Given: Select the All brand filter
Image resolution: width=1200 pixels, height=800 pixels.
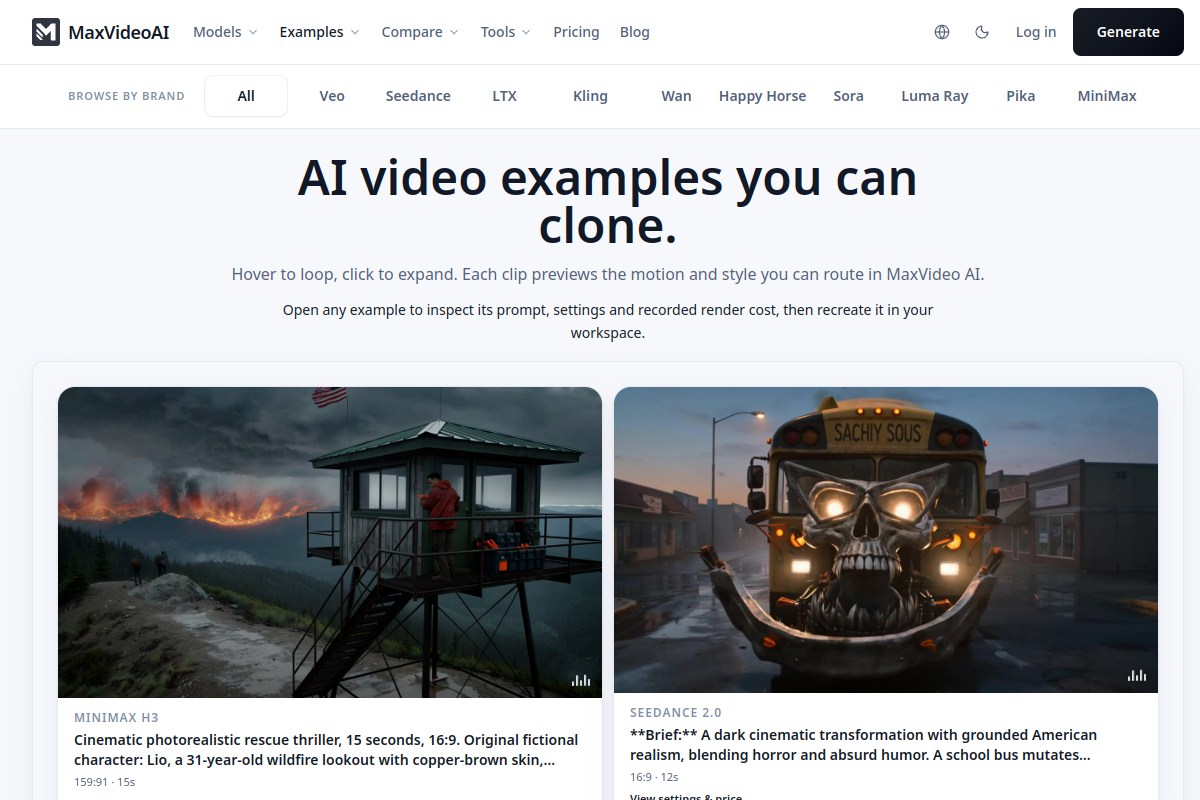Looking at the screenshot, I should click(246, 96).
